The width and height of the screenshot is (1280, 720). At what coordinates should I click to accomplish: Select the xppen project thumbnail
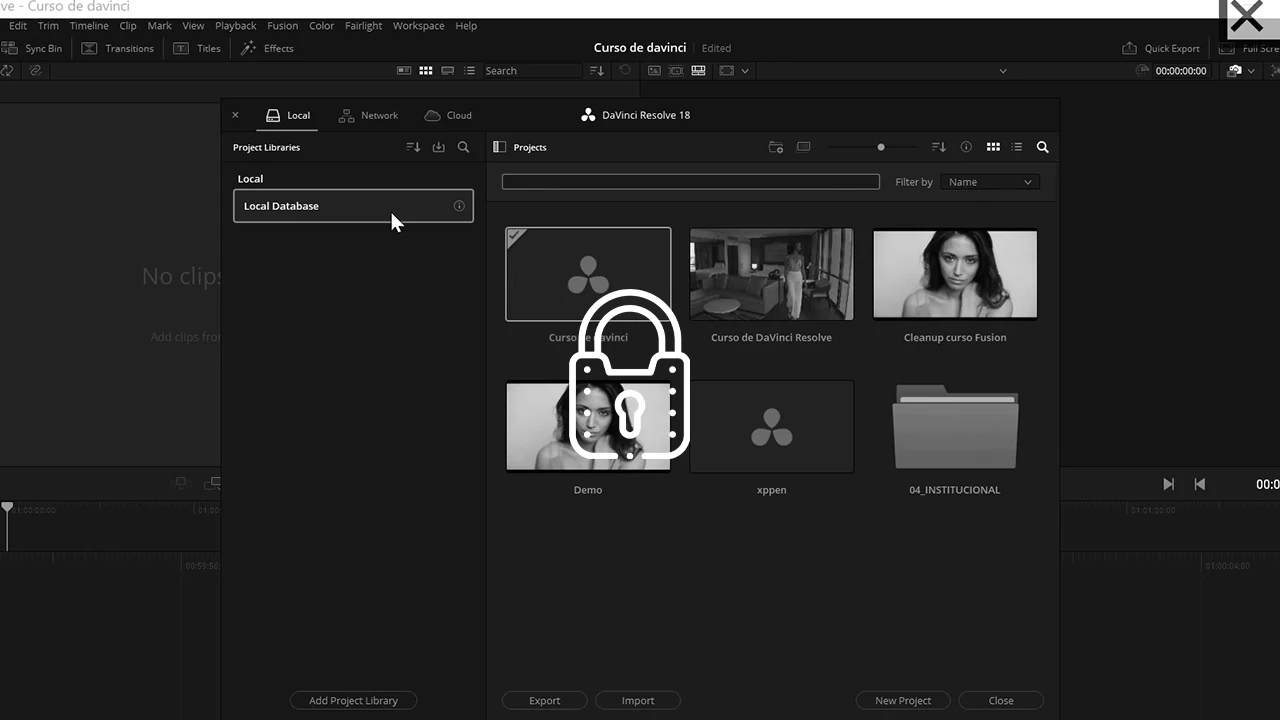coord(771,427)
